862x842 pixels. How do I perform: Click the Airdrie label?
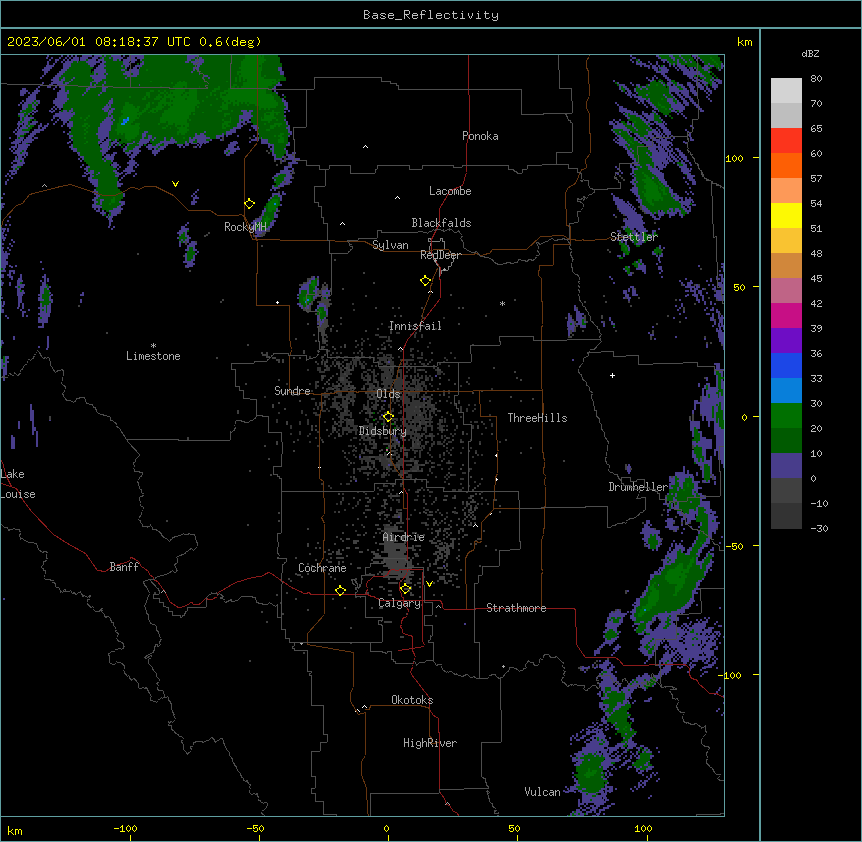(x=404, y=537)
